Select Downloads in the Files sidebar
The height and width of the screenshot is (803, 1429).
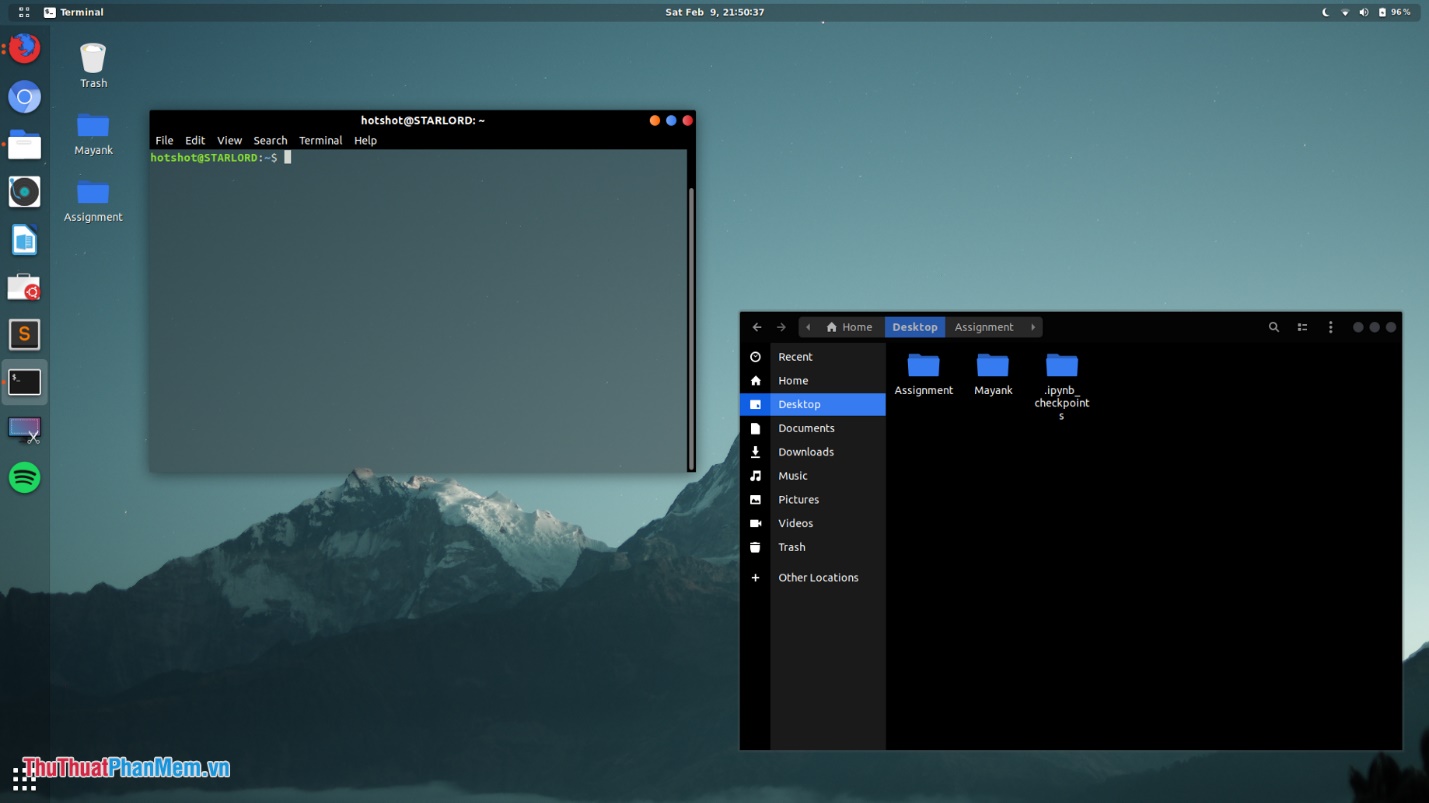805,452
